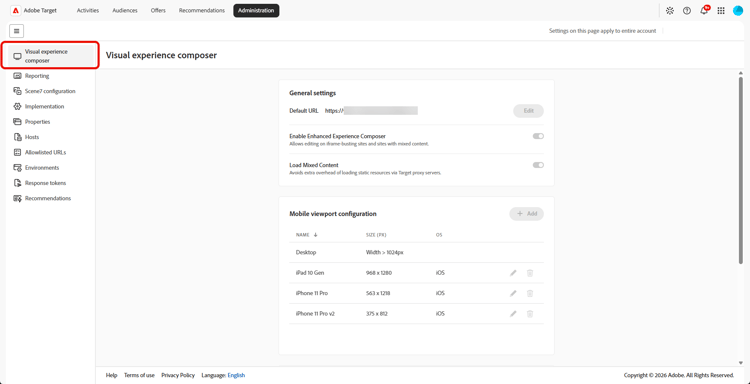Open the Recommendations top navigation tab
This screenshot has height=384, width=750.
click(x=201, y=11)
